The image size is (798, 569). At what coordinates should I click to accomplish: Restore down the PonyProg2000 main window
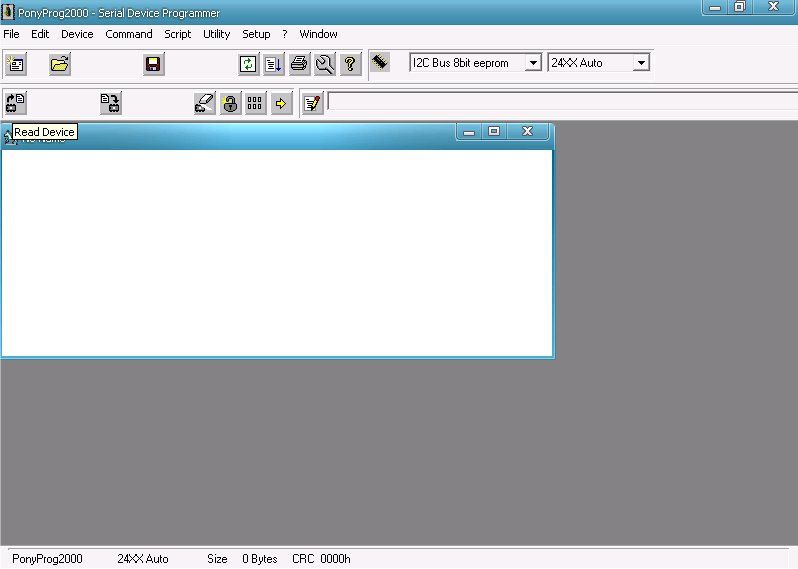tap(739, 7)
